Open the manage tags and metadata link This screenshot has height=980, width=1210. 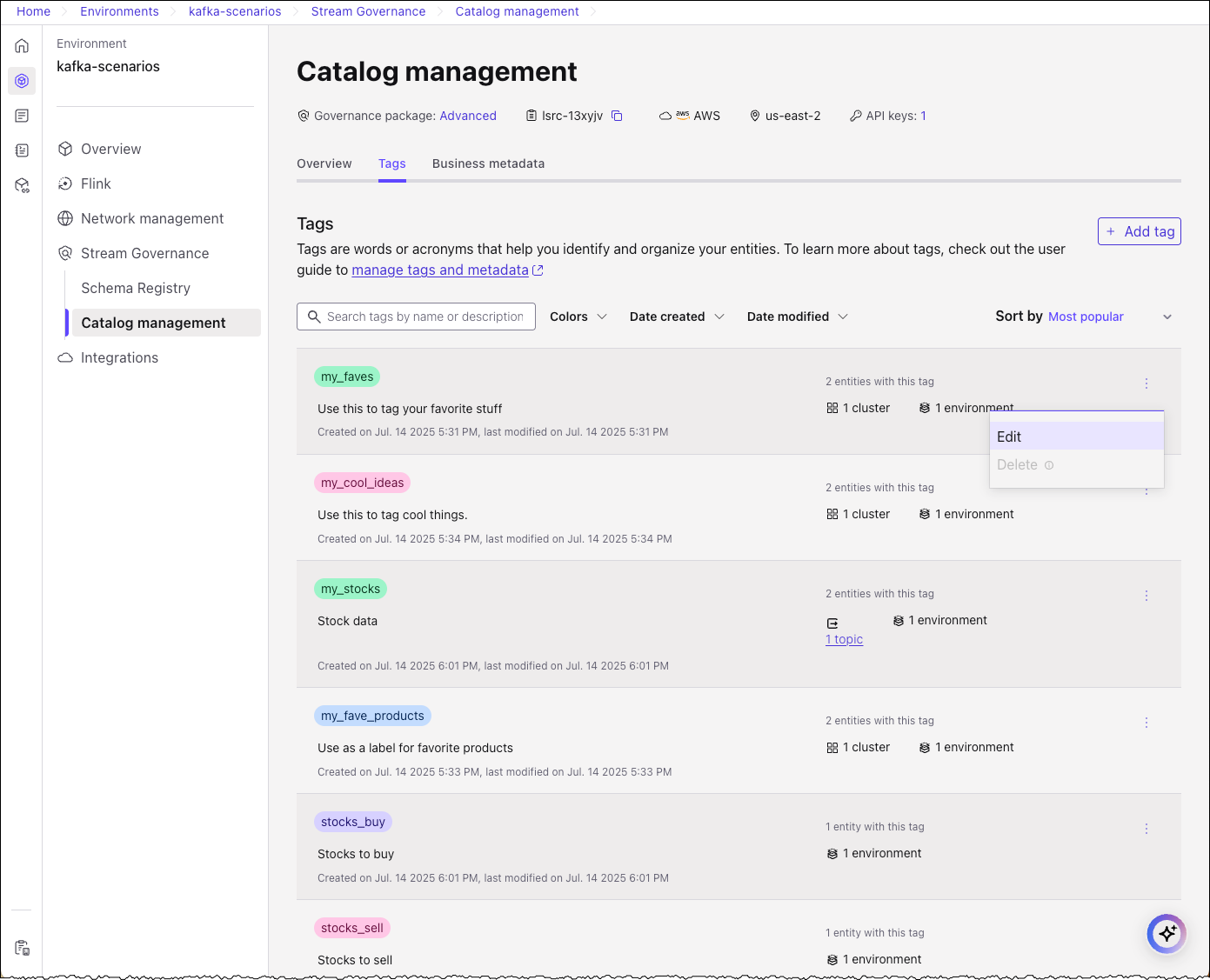pyautogui.click(x=440, y=270)
